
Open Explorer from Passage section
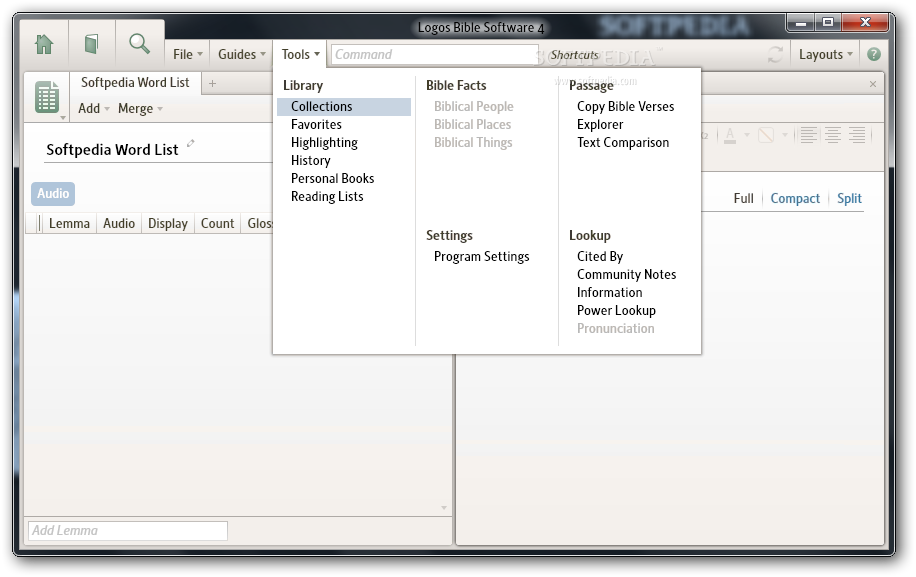pos(600,124)
